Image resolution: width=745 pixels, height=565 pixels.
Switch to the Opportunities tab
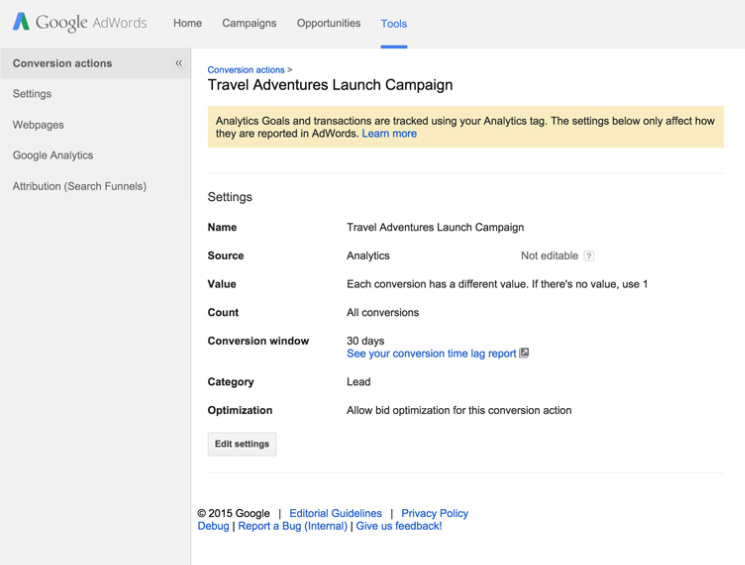click(329, 23)
